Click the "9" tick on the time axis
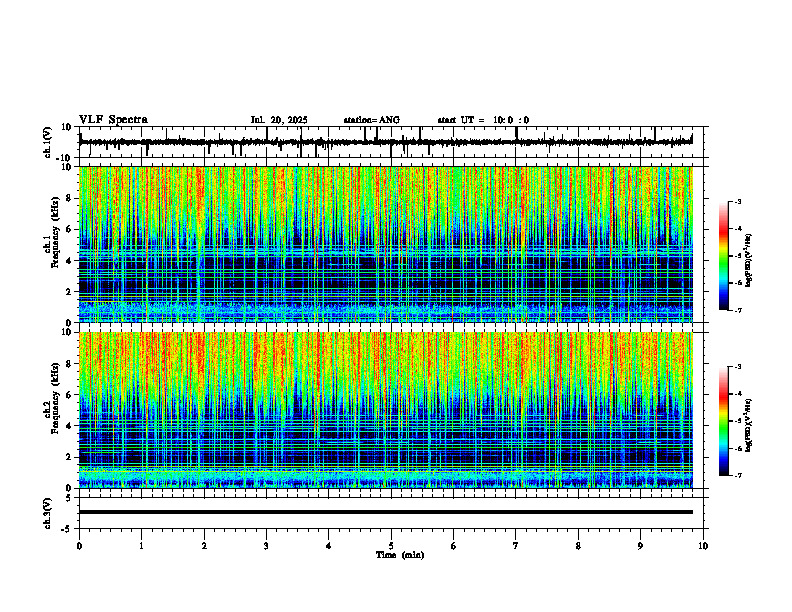792x612 pixels. click(640, 546)
